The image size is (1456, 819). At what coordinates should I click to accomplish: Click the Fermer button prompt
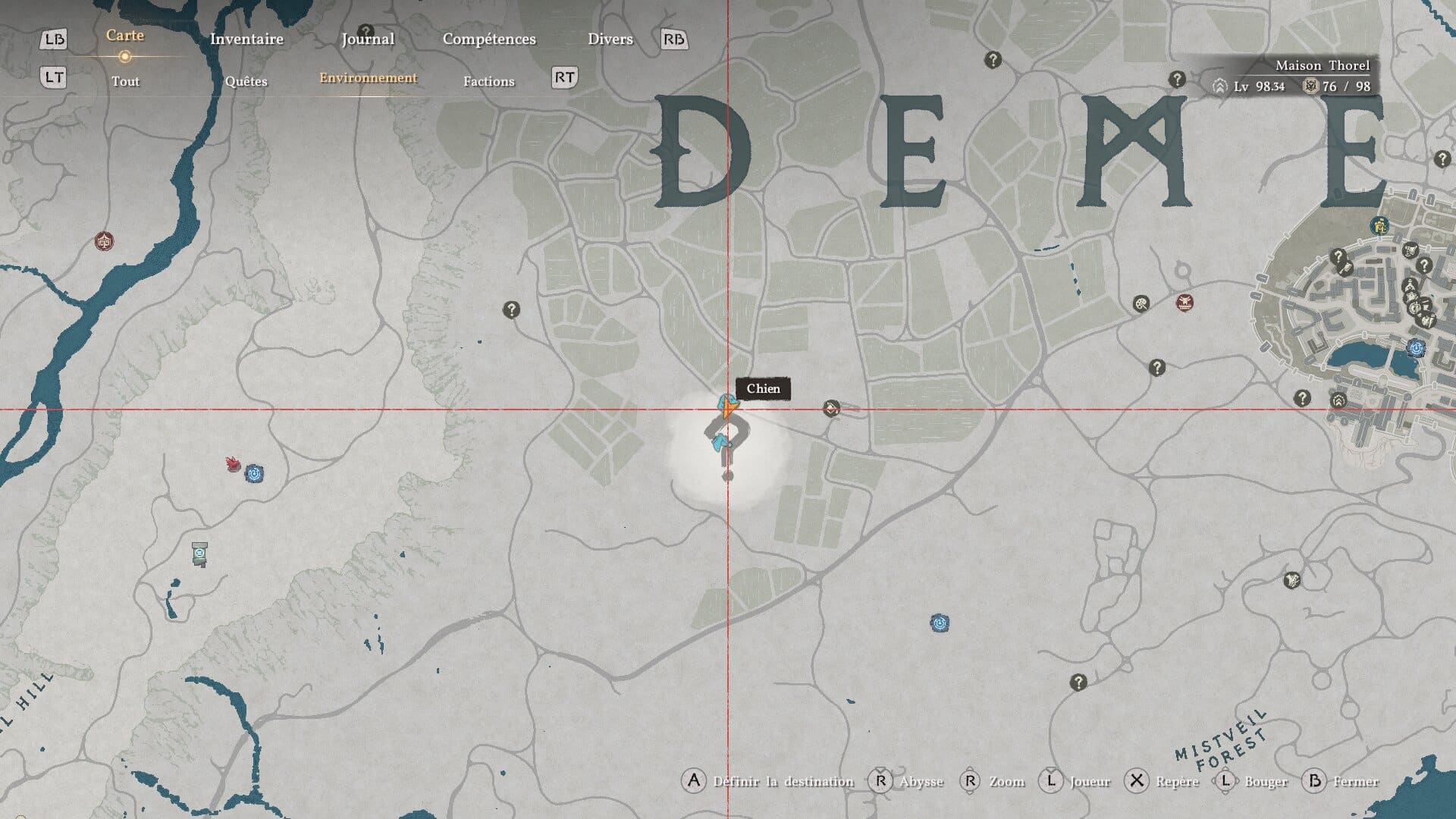click(x=1341, y=781)
